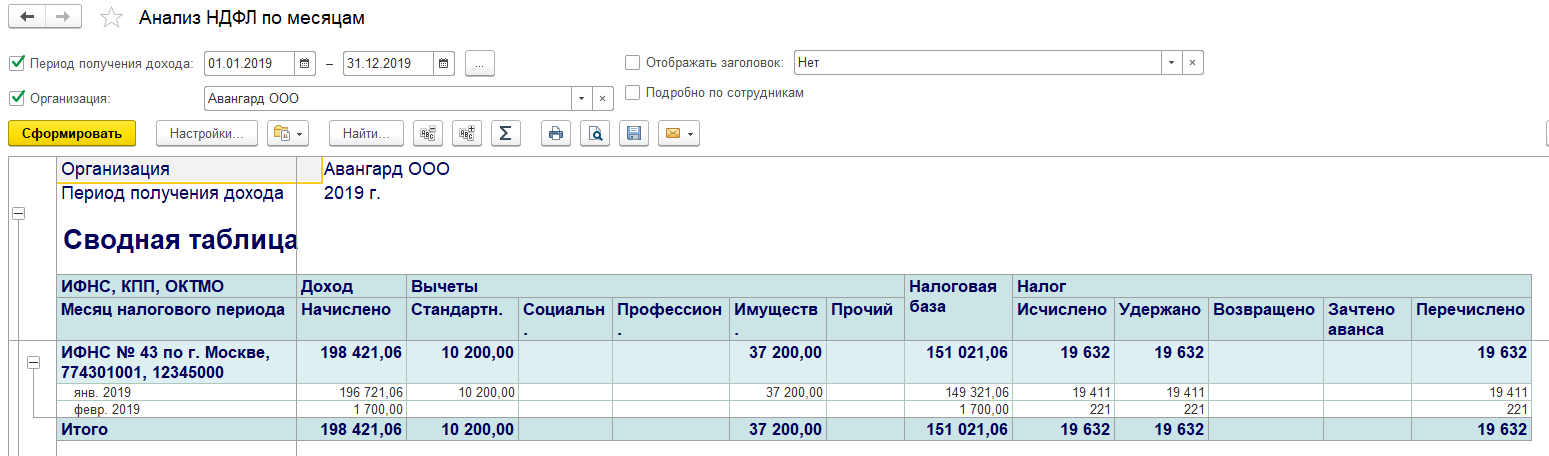Viewport: 1549px width, 456px height.
Task: Open the organization dropdown list
Action: click(x=581, y=98)
